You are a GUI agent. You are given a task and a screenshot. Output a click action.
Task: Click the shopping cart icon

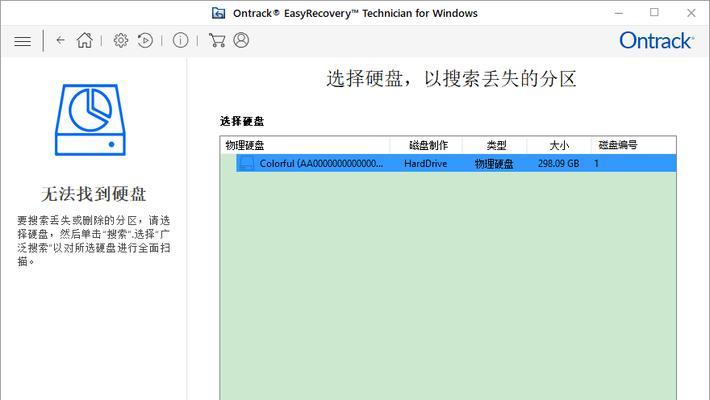pyautogui.click(x=217, y=40)
